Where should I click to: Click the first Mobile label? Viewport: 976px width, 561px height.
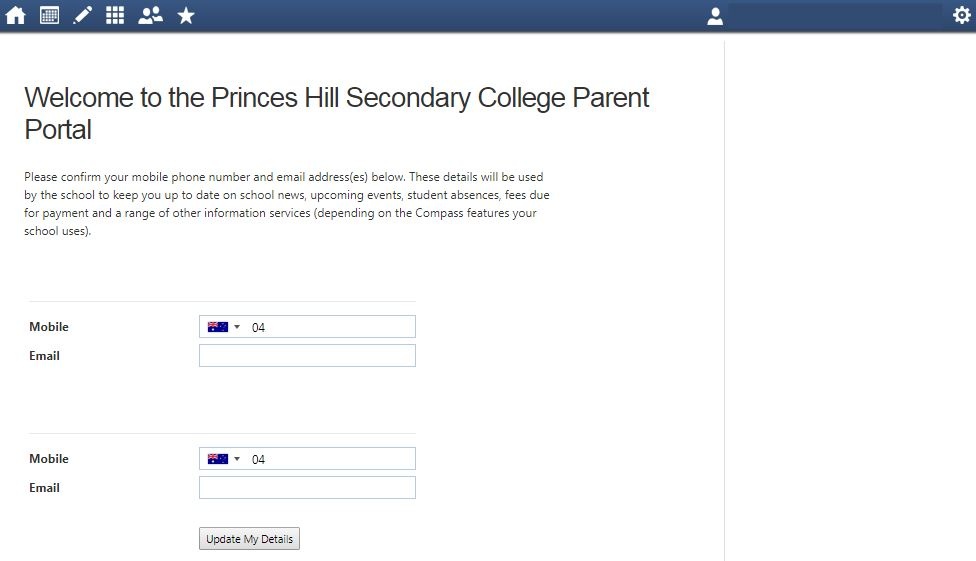pyautogui.click(x=49, y=327)
